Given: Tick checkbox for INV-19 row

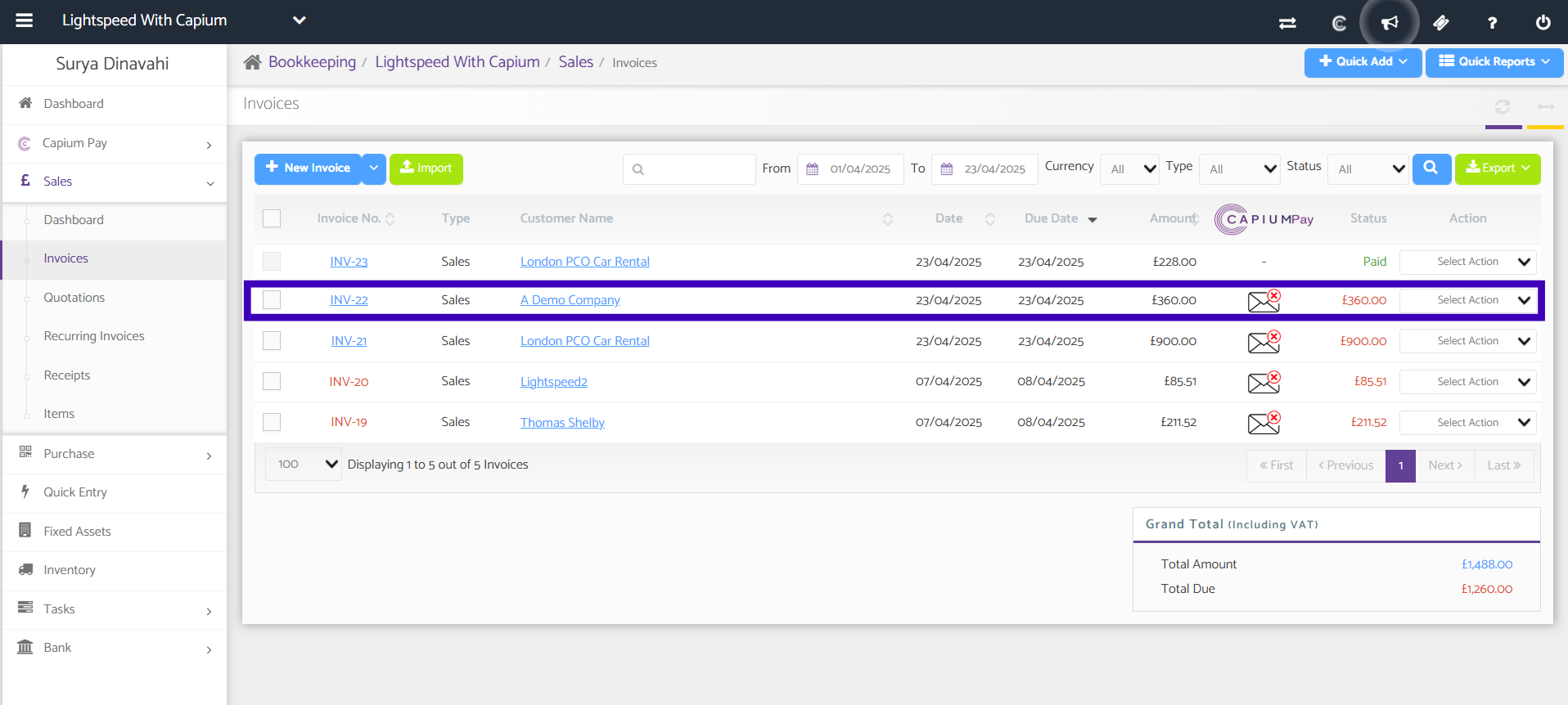Looking at the screenshot, I should tap(272, 422).
